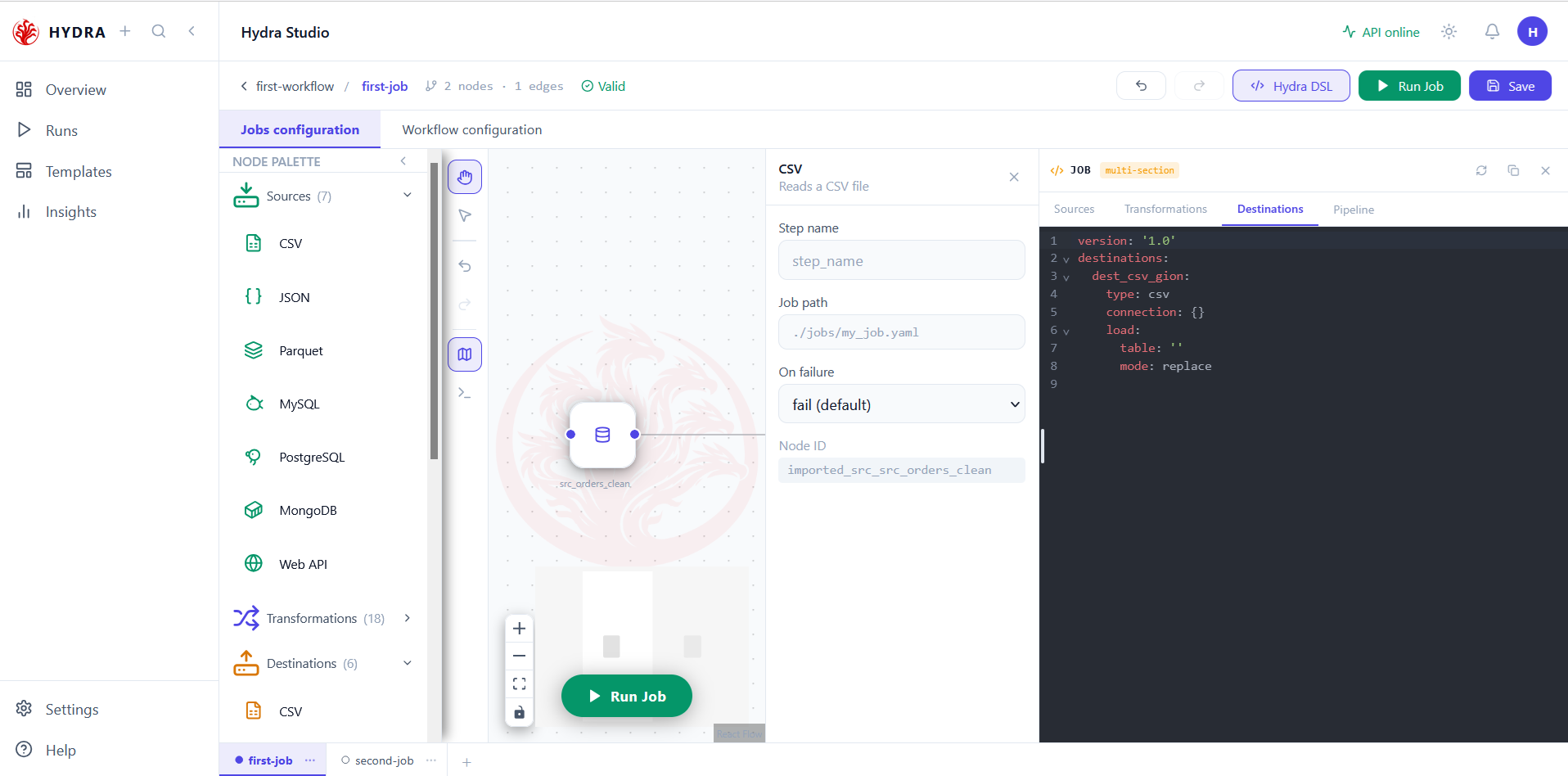Save the job
Screen dimensions: 1568x776
[1510, 86]
